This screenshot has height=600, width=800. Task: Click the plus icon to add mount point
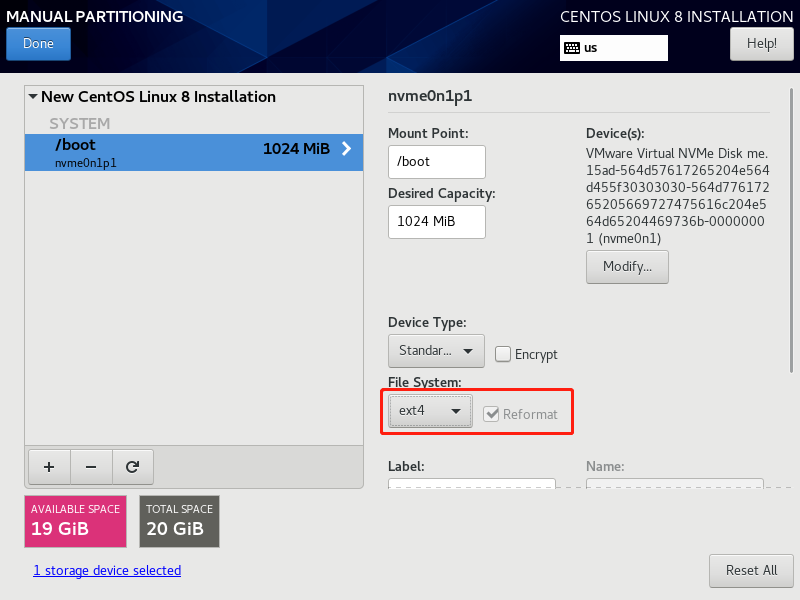tap(49, 467)
